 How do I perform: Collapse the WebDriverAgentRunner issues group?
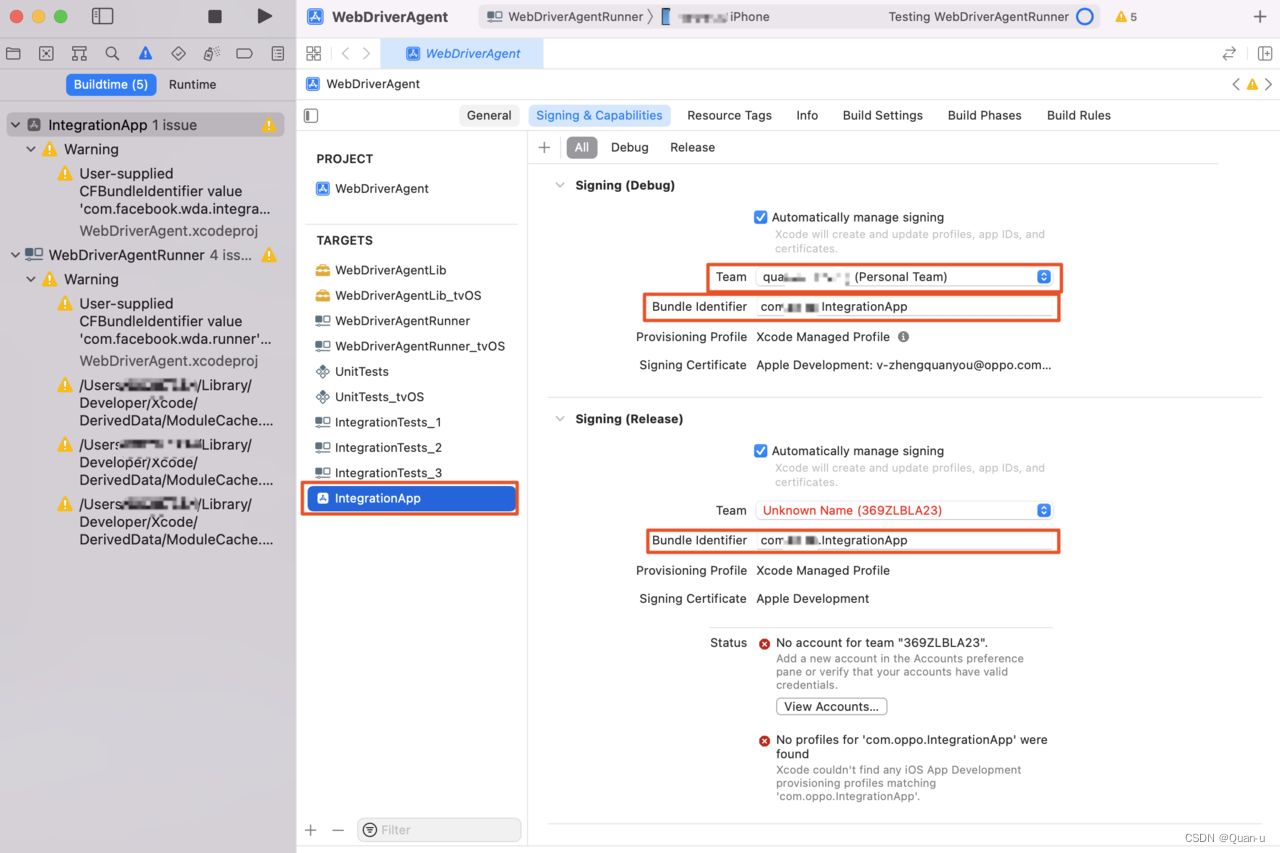coord(15,255)
